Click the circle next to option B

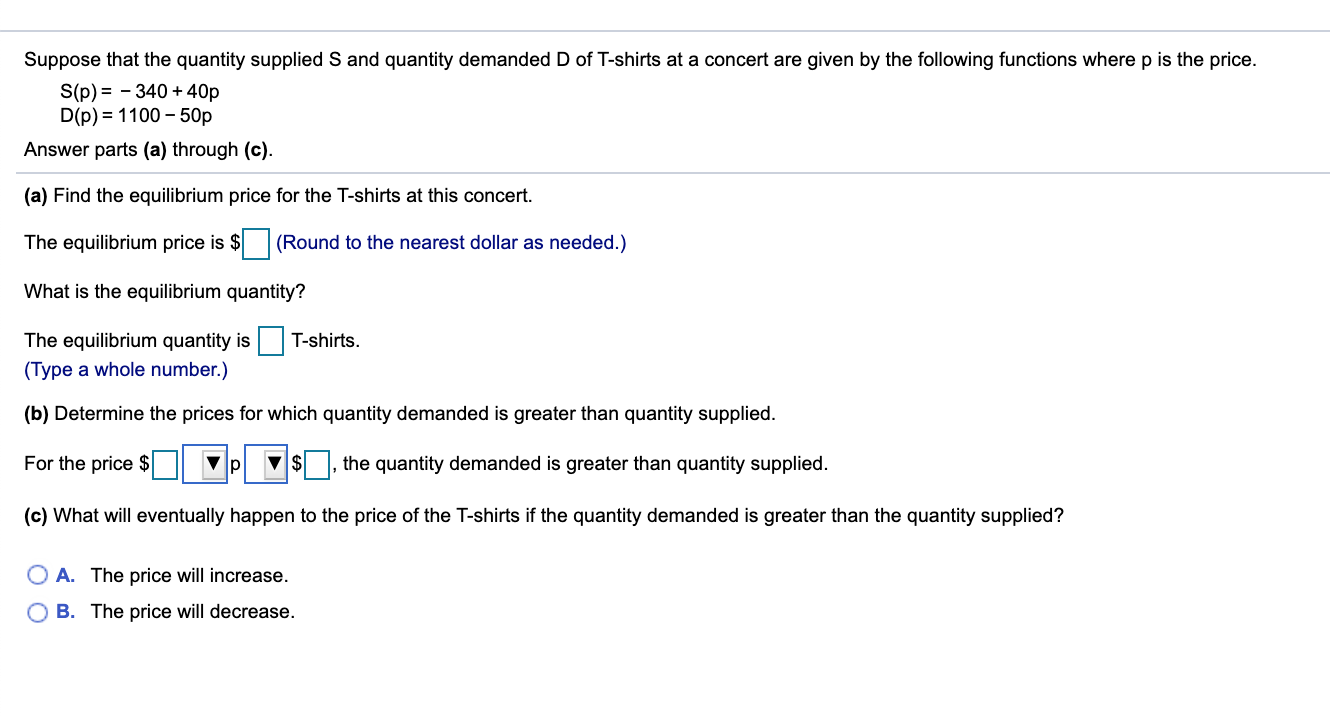coord(37,611)
